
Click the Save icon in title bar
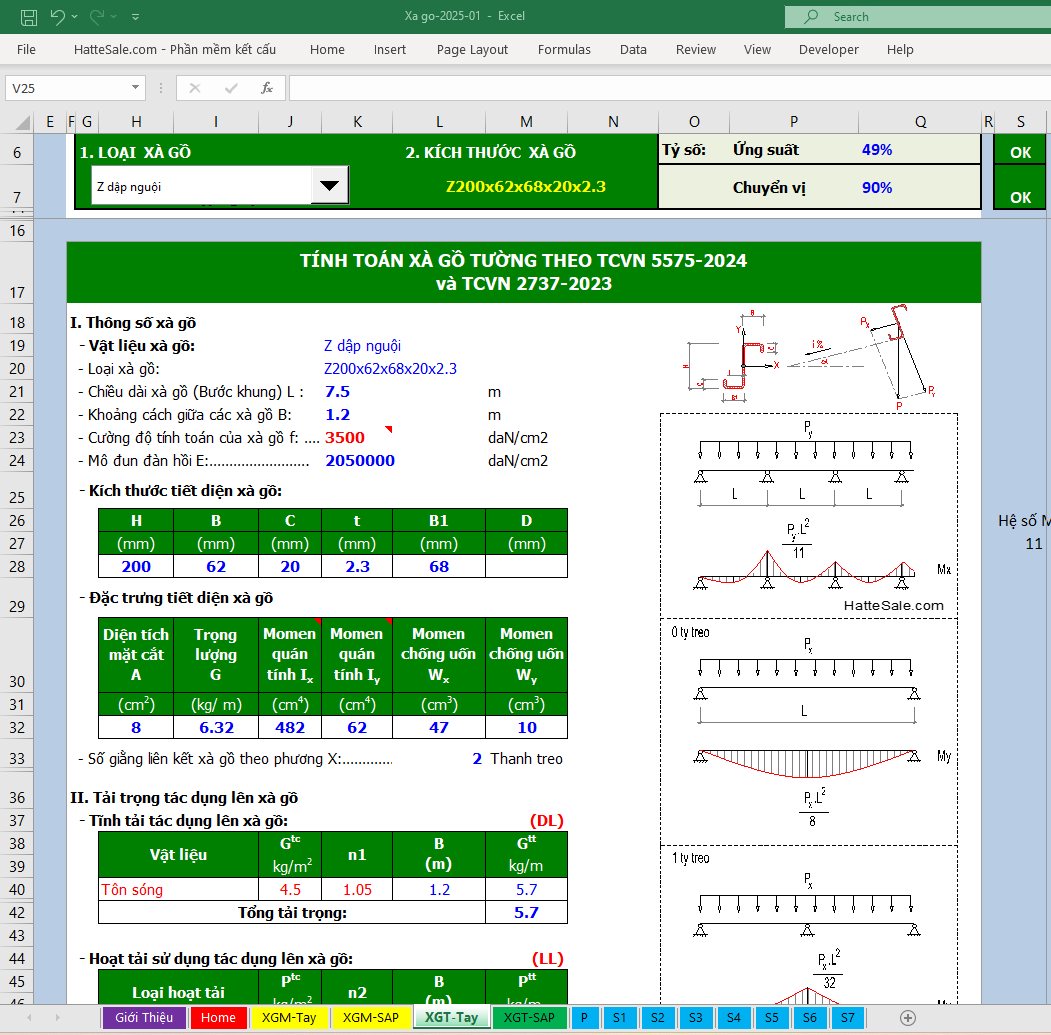pyautogui.click(x=29, y=17)
